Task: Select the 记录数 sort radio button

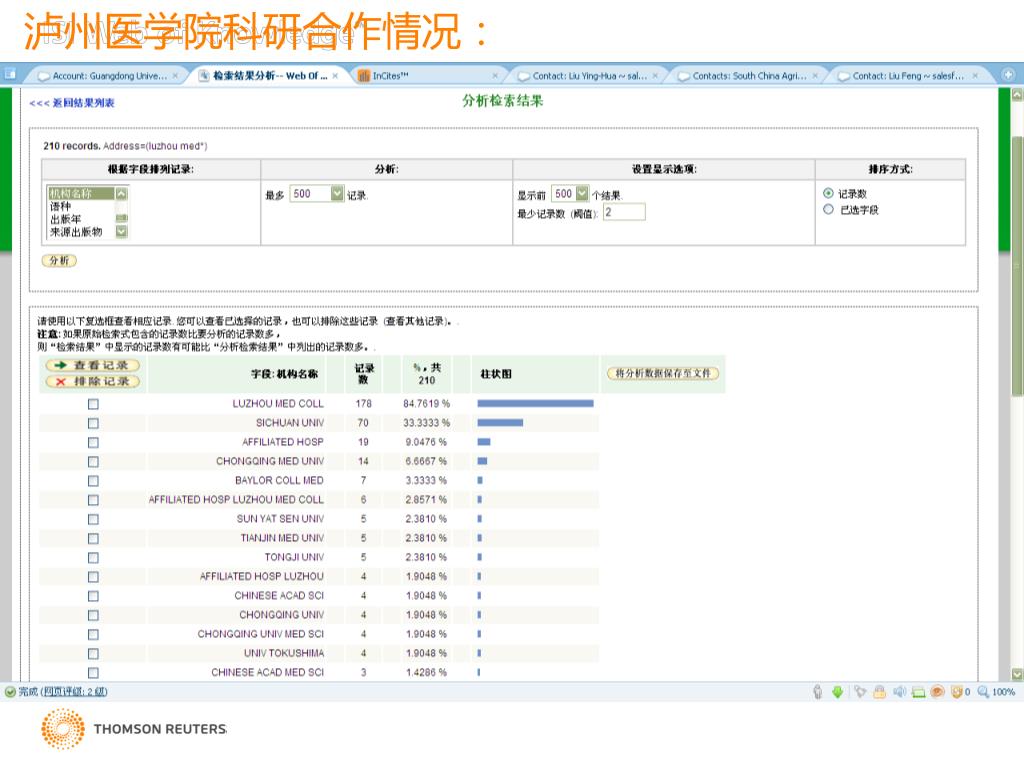Action: pyautogui.click(x=828, y=193)
